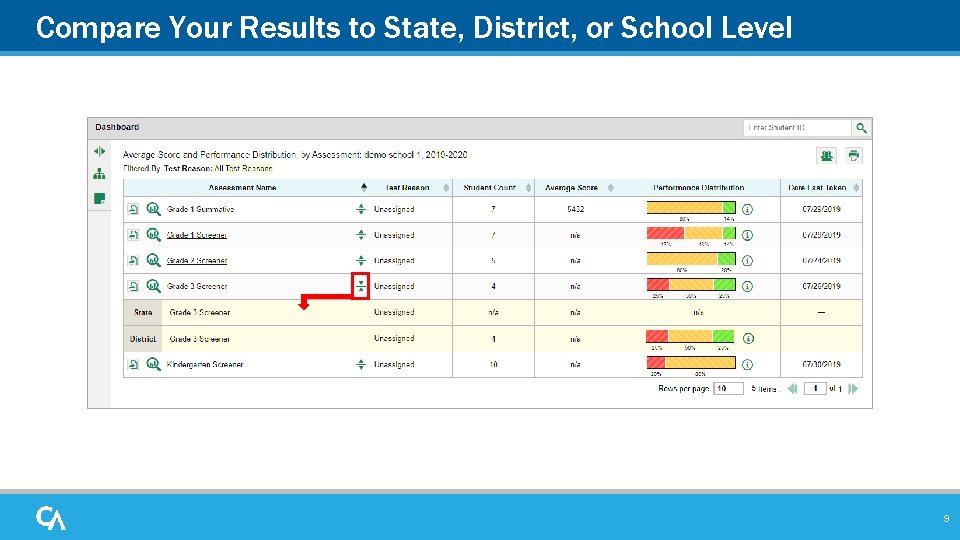Expand comparison rows for Kindergarten Screener
The width and height of the screenshot is (960, 540).
coord(361,365)
